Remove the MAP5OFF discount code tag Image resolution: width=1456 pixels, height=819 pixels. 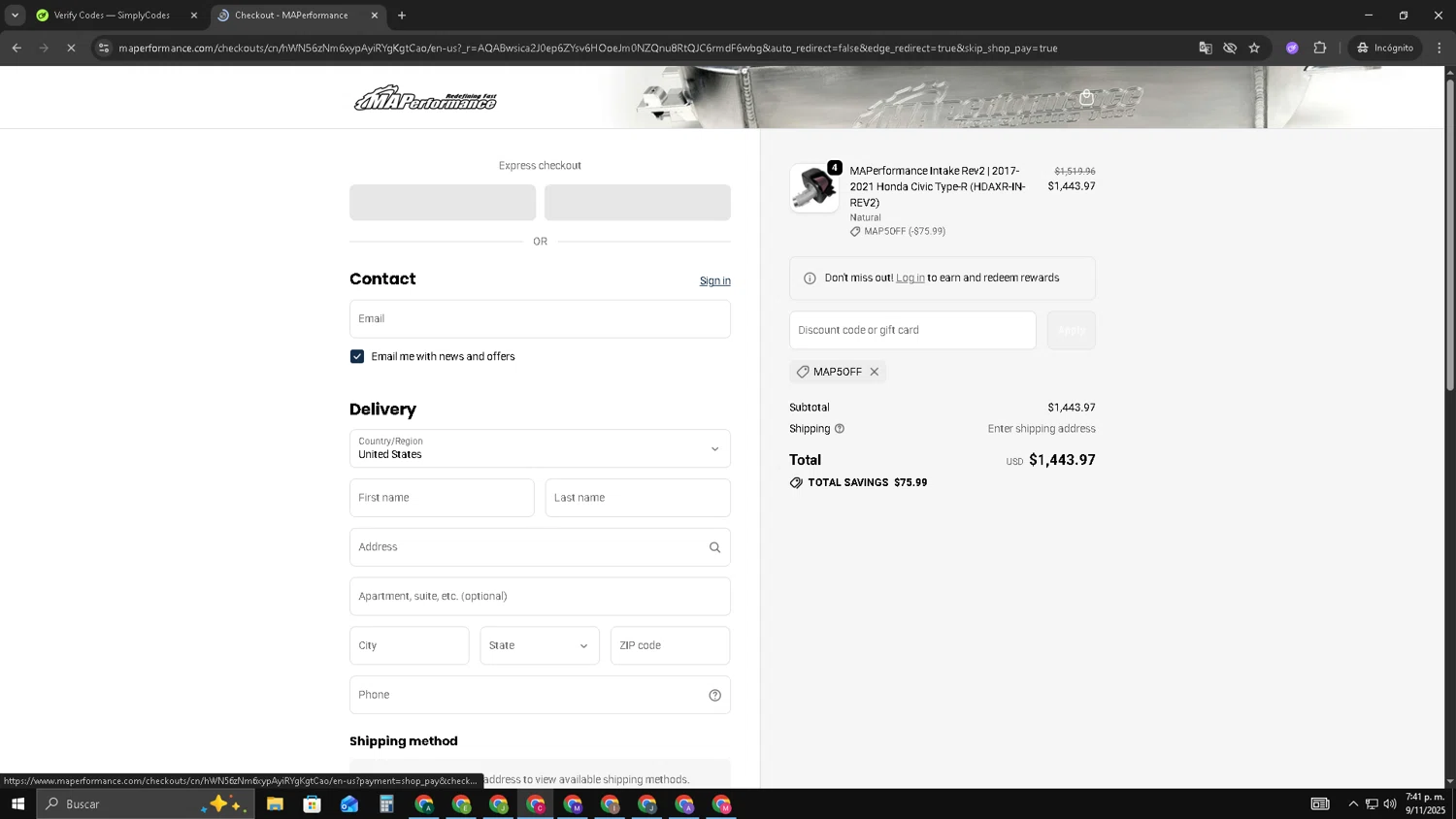coord(875,372)
